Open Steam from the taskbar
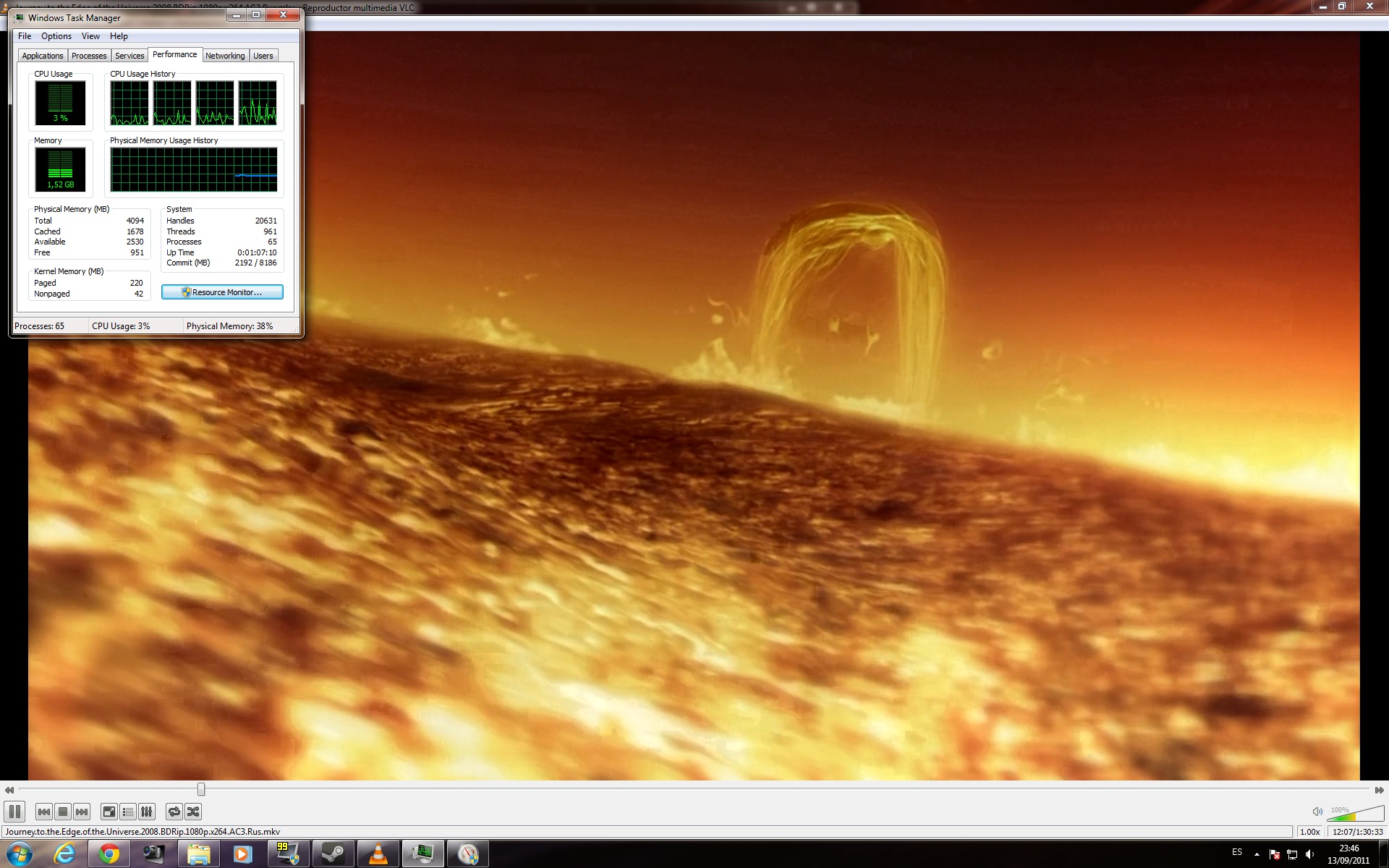The image size is (1389, 868). tap(333, 854)
